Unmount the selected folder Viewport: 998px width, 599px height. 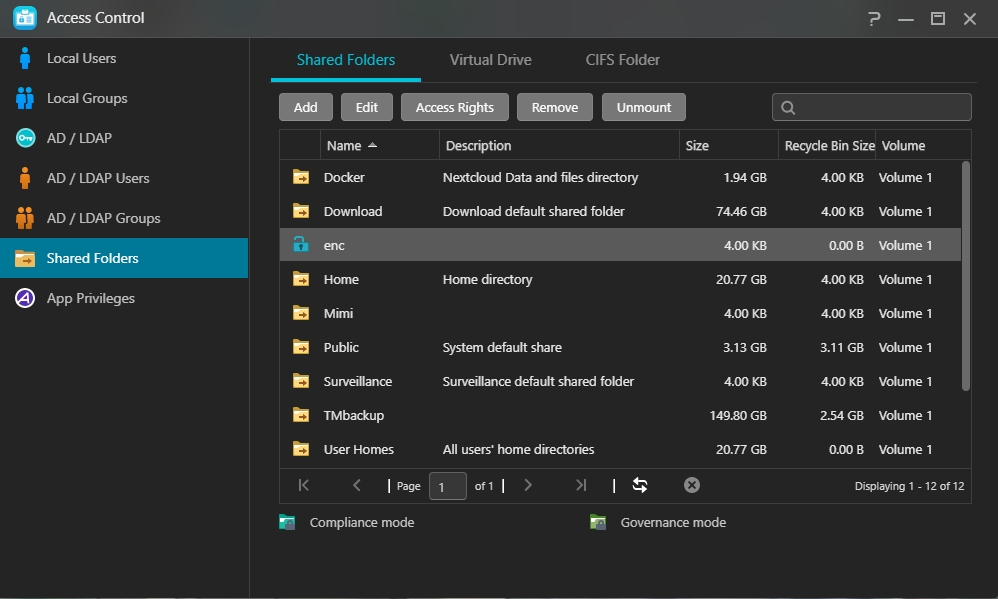(643, 107)
